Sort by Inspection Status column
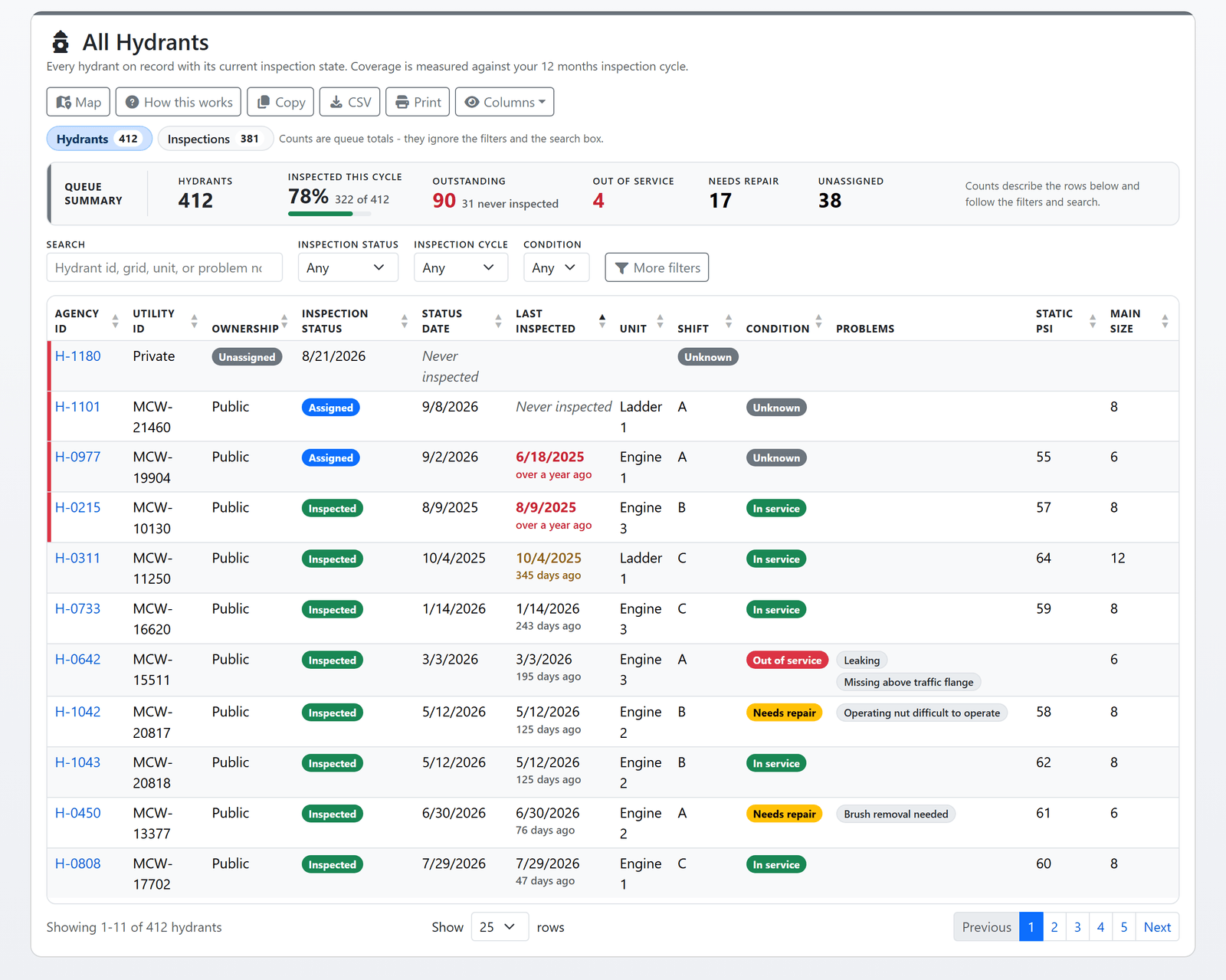Viewport: 1226px width, 980px height. (x=354, y=321)
